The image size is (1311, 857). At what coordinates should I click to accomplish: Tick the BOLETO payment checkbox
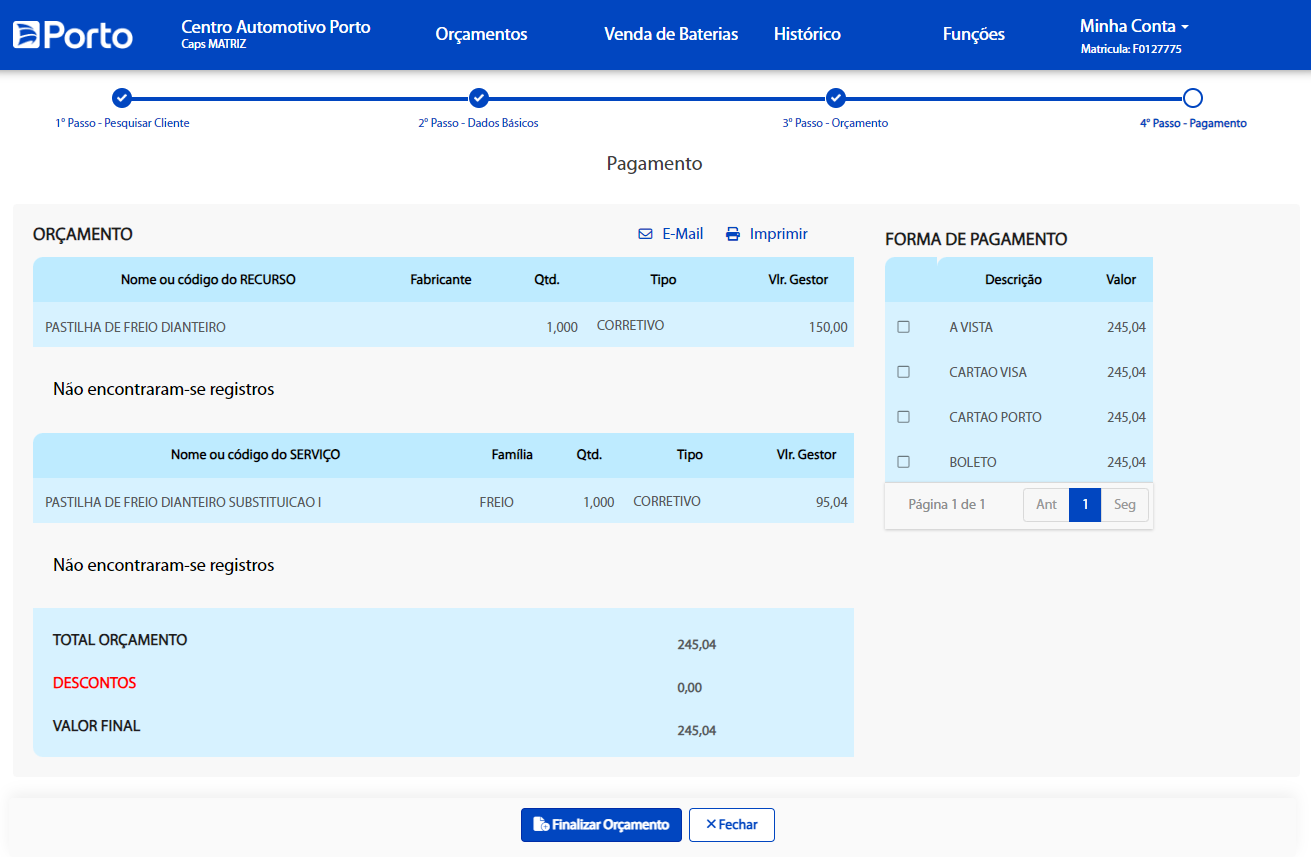(904, 462)
